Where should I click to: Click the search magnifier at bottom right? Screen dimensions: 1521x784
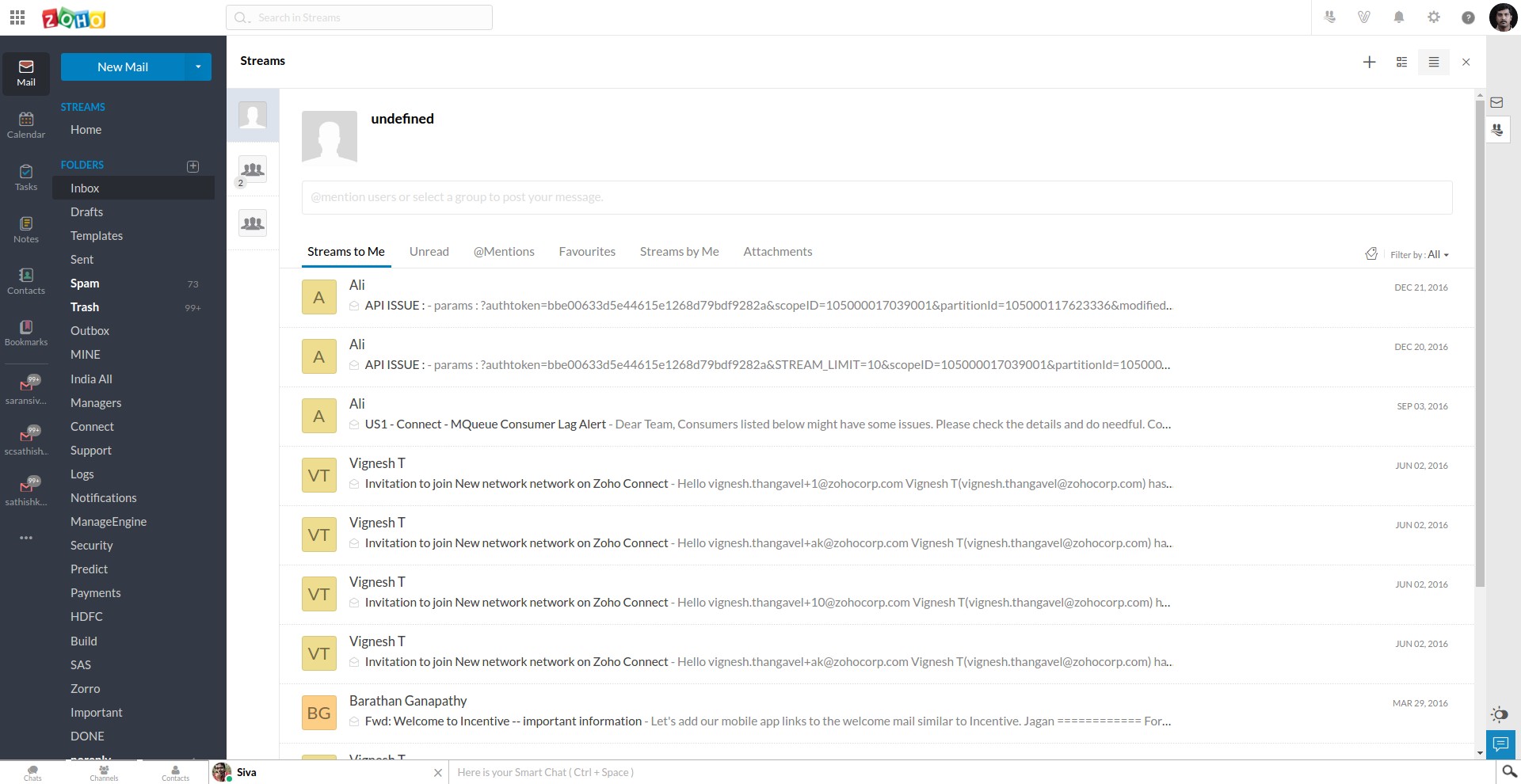1509,771
